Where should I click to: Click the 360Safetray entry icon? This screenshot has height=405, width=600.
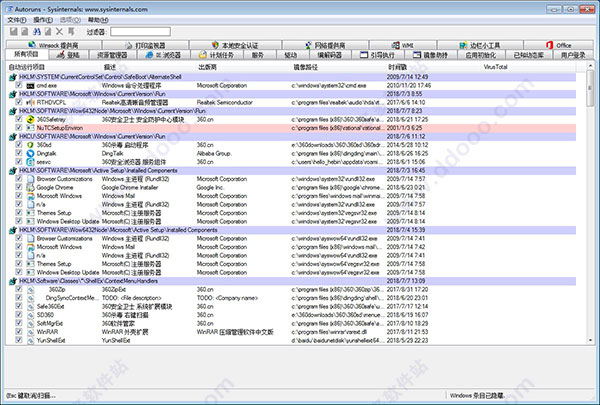(30, 119)
